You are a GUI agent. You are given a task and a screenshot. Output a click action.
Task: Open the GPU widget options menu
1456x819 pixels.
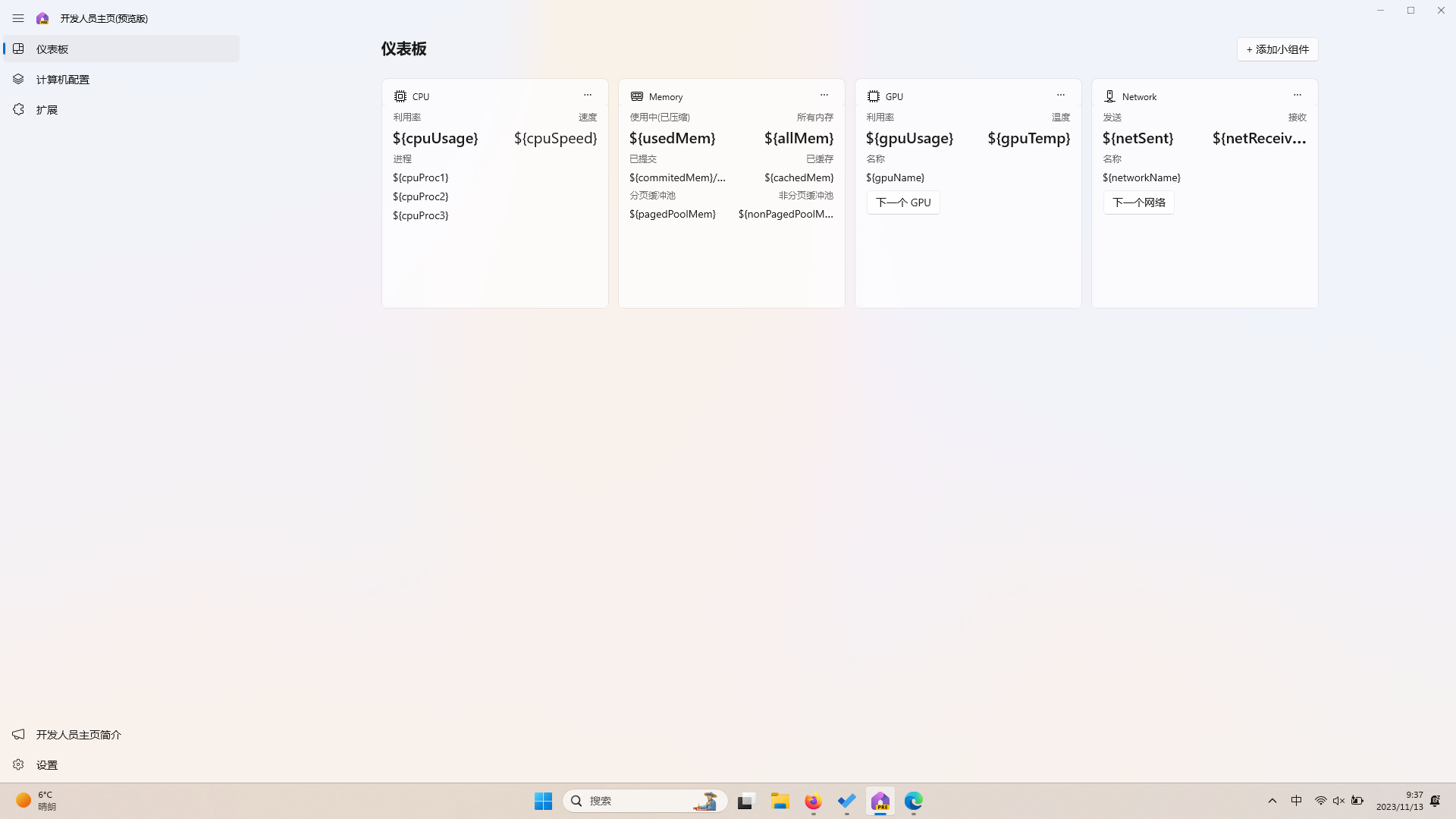point(1060,95)
